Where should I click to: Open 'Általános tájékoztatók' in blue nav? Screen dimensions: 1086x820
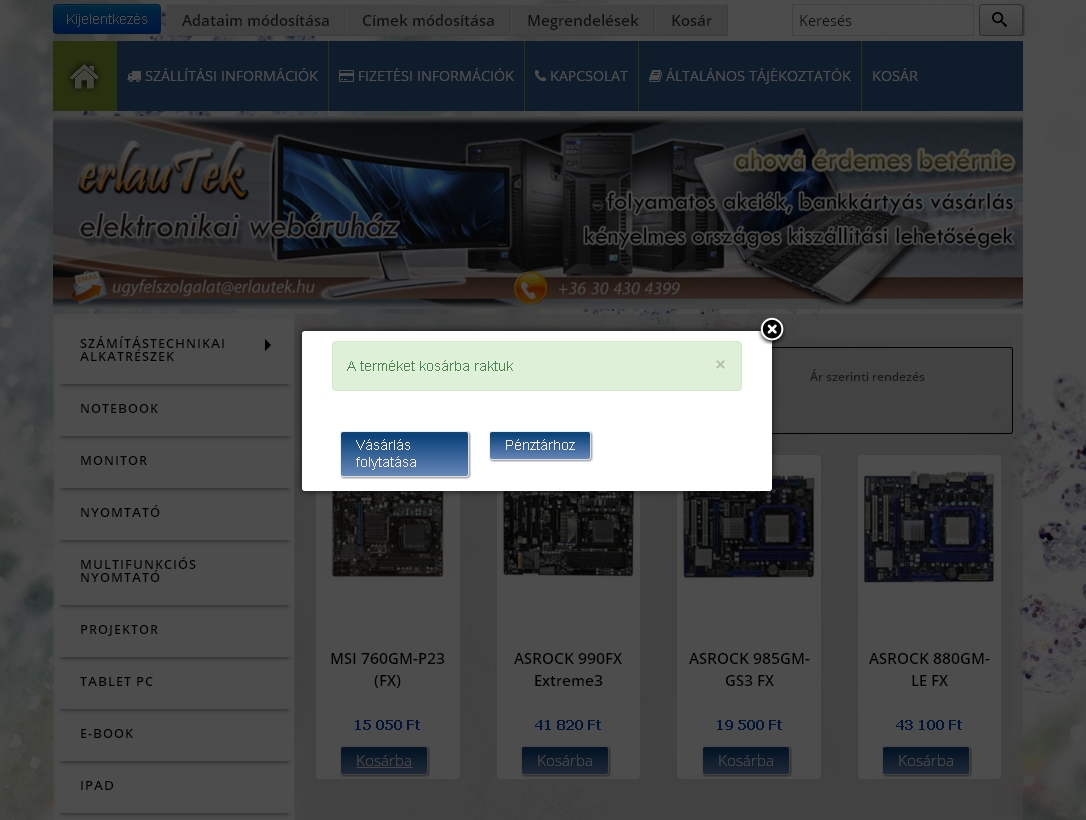tap(749, 76)
